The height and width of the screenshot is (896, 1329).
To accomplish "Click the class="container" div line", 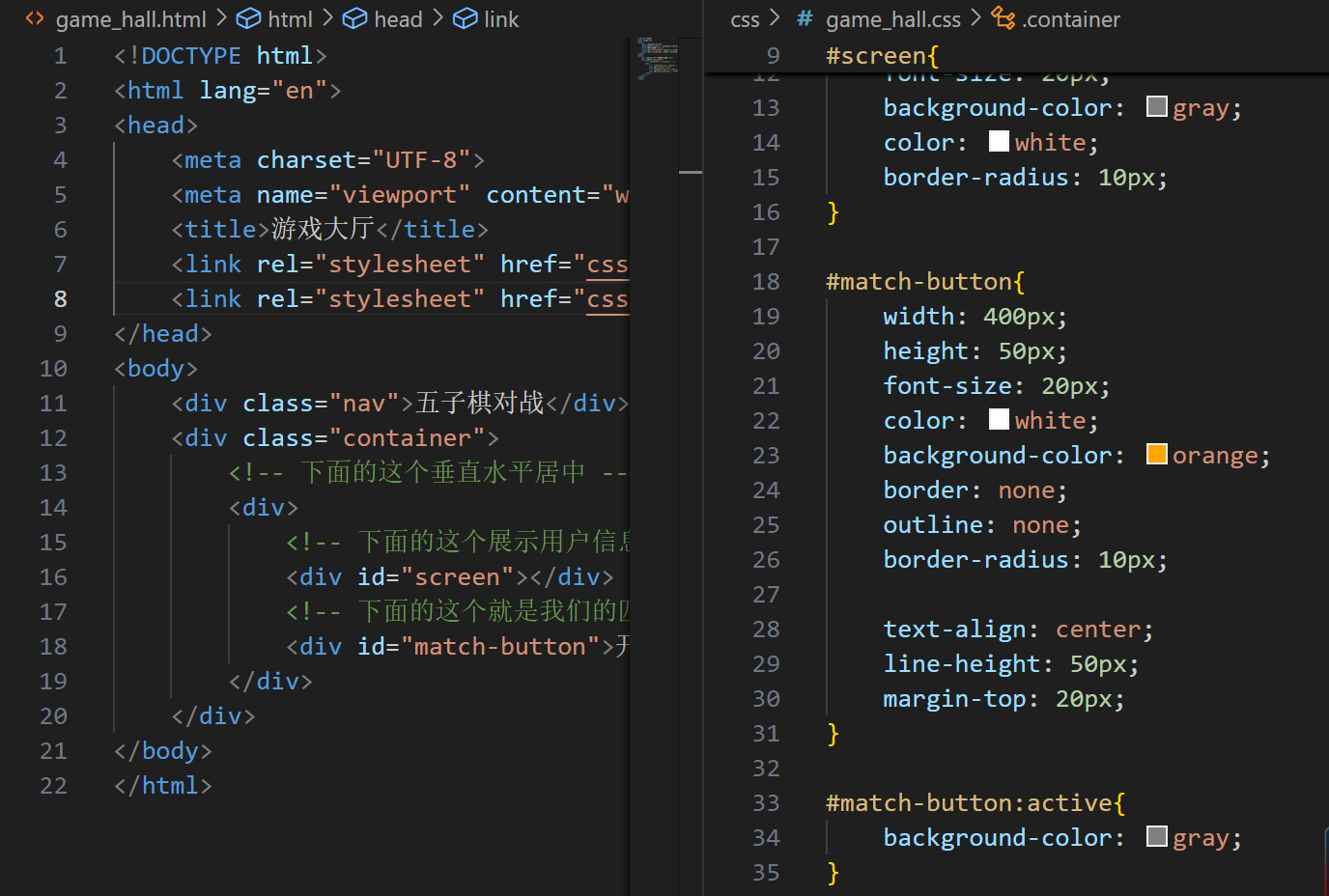I will (335, 438).
